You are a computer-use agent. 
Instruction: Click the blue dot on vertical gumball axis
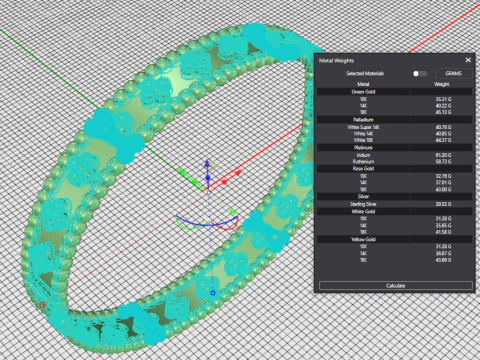(208, 178)
